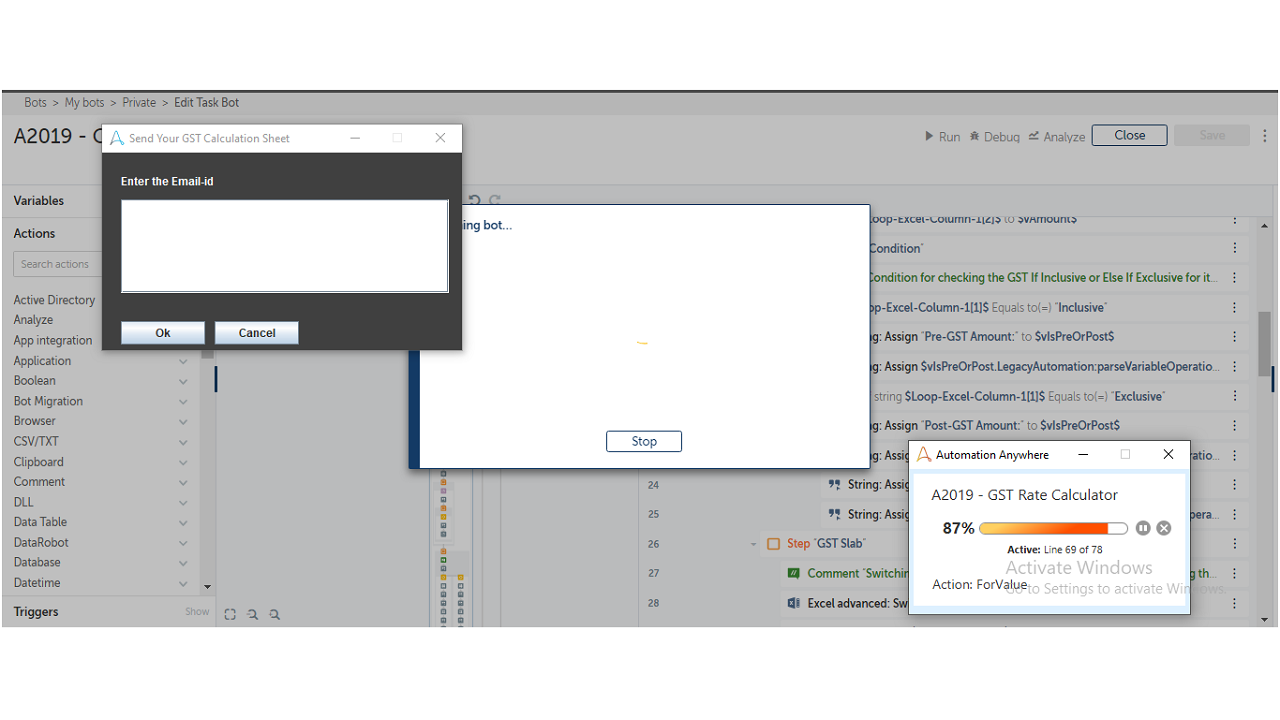1280x720 pixels.
Task: Select the Active Directory action category
Action: 55,300
